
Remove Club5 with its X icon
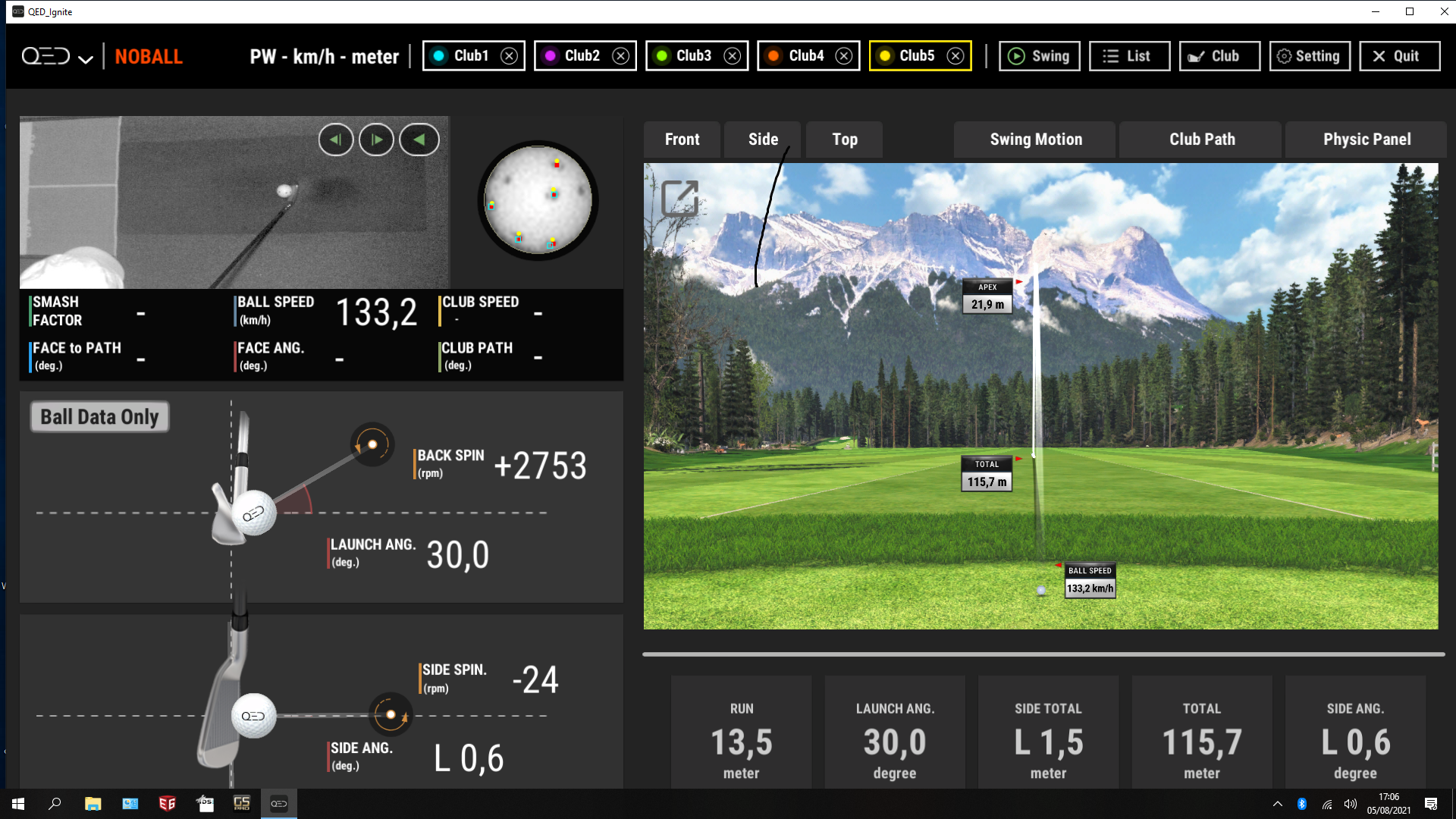955,56
